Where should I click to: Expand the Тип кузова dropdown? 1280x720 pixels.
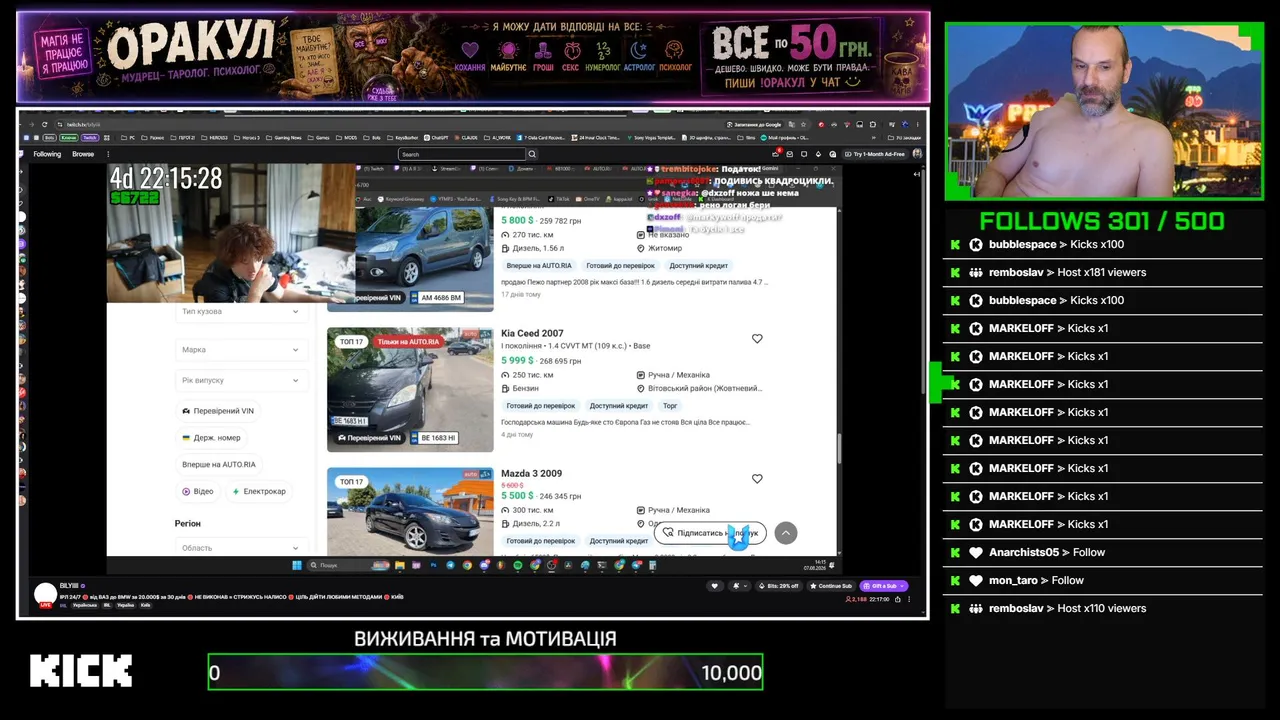coord(240,311)
